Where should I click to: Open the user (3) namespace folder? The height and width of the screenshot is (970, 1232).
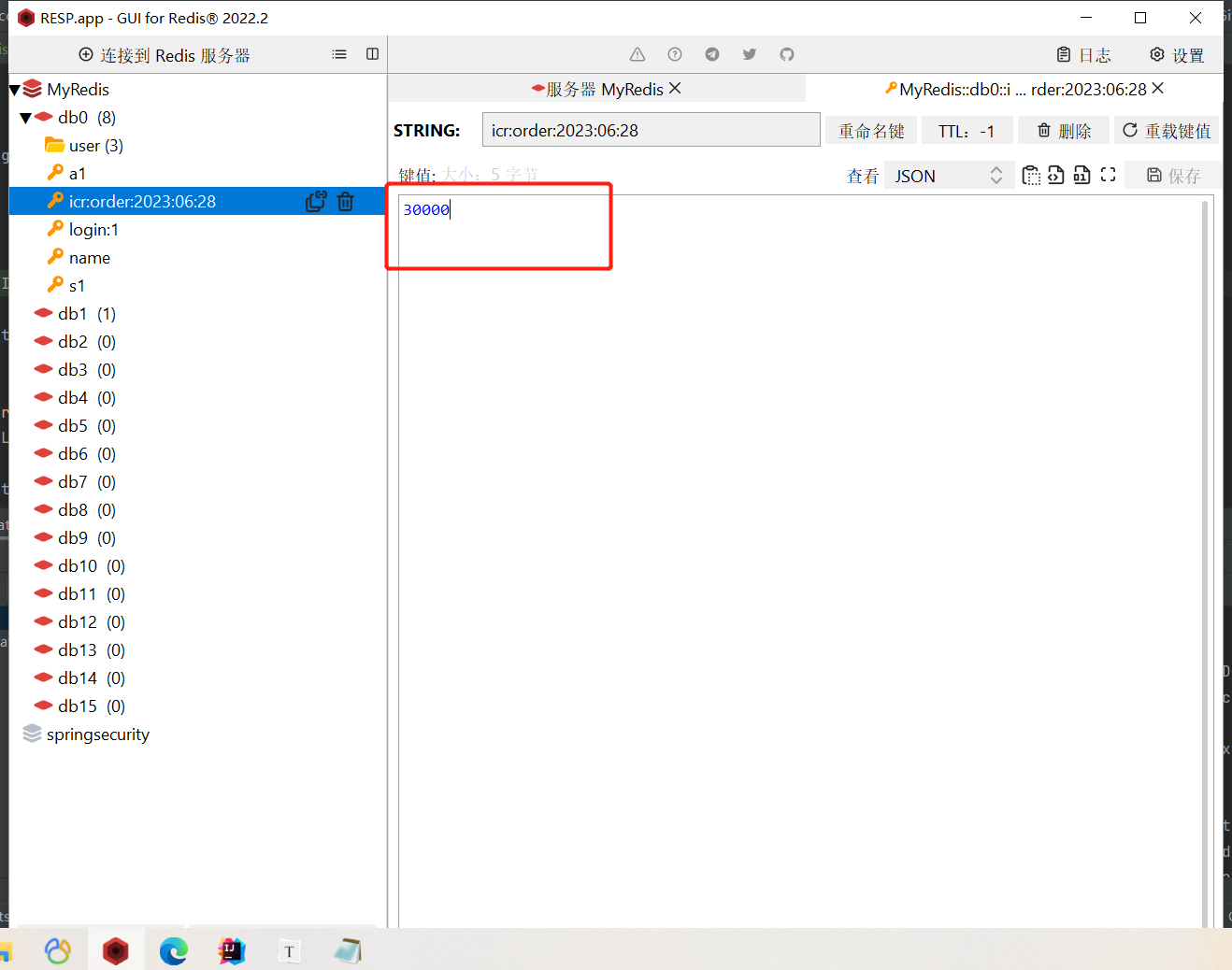(84, 146)
